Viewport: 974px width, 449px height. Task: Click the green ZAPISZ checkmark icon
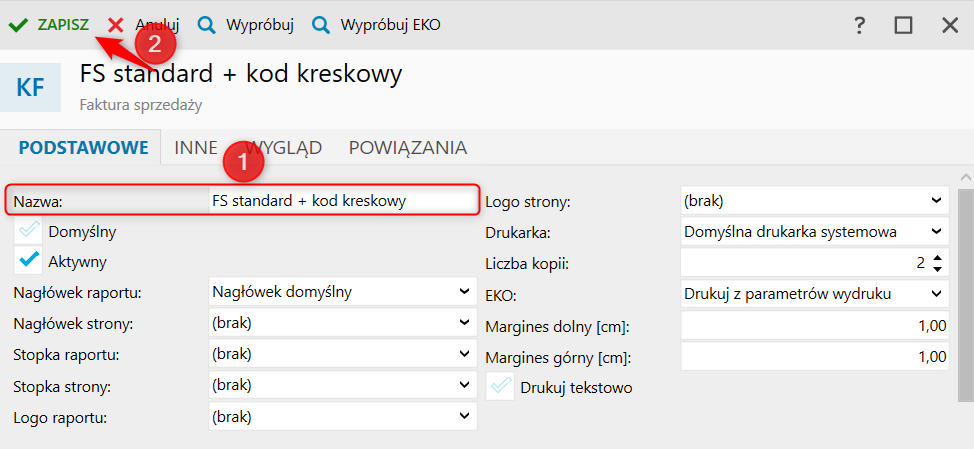pyautogui.click(x=17, y=24)
